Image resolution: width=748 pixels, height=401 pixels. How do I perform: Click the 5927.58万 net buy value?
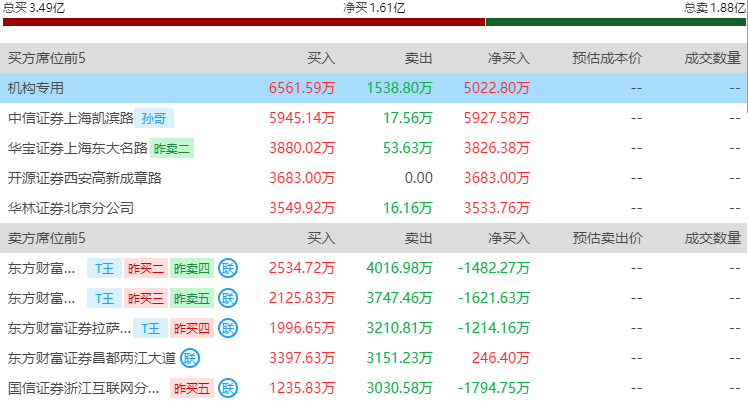click(x=497, y=118)
